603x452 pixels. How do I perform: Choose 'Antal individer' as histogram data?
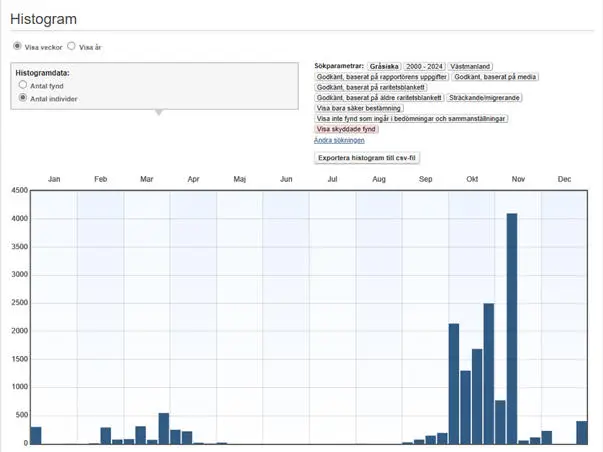pyautogui.click(x=23, y=99)
